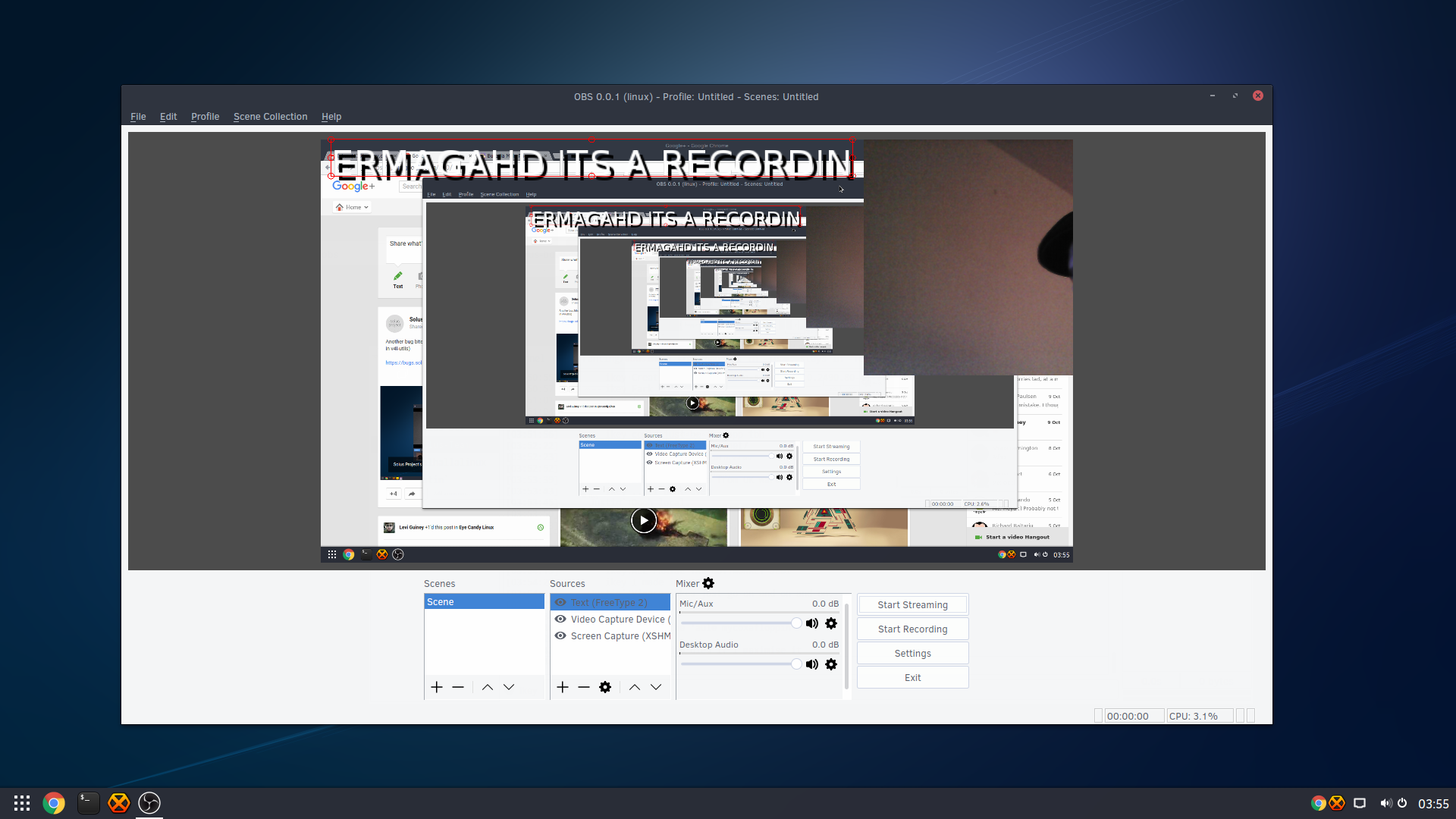Image resolution: width=1456 pixels, height=819 pixels.
Task: Add a new source with plus icon
Action: 563,687
